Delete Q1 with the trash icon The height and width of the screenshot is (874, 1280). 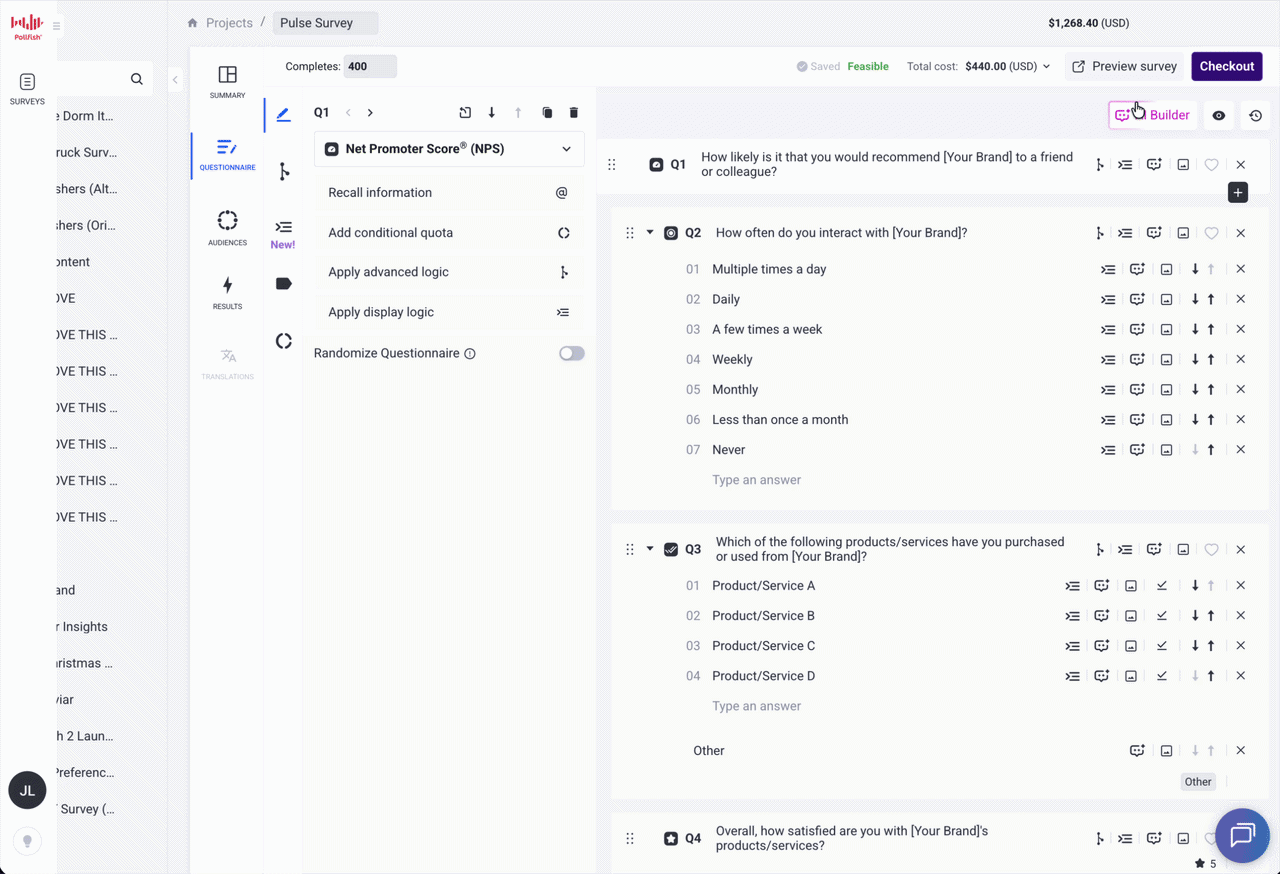pos(574,113)
